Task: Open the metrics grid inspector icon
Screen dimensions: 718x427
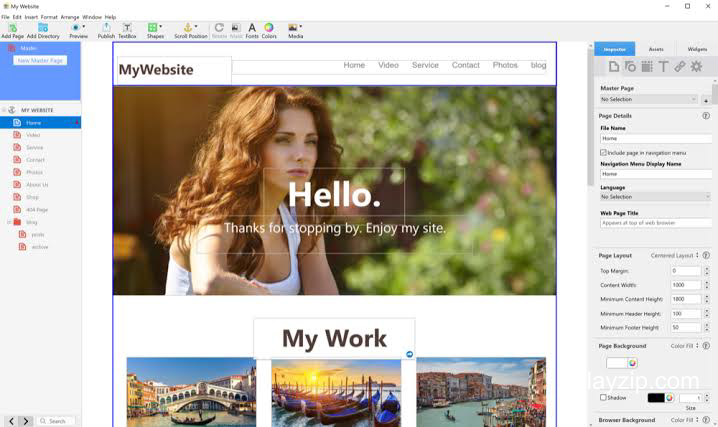Action: (647, 67)
